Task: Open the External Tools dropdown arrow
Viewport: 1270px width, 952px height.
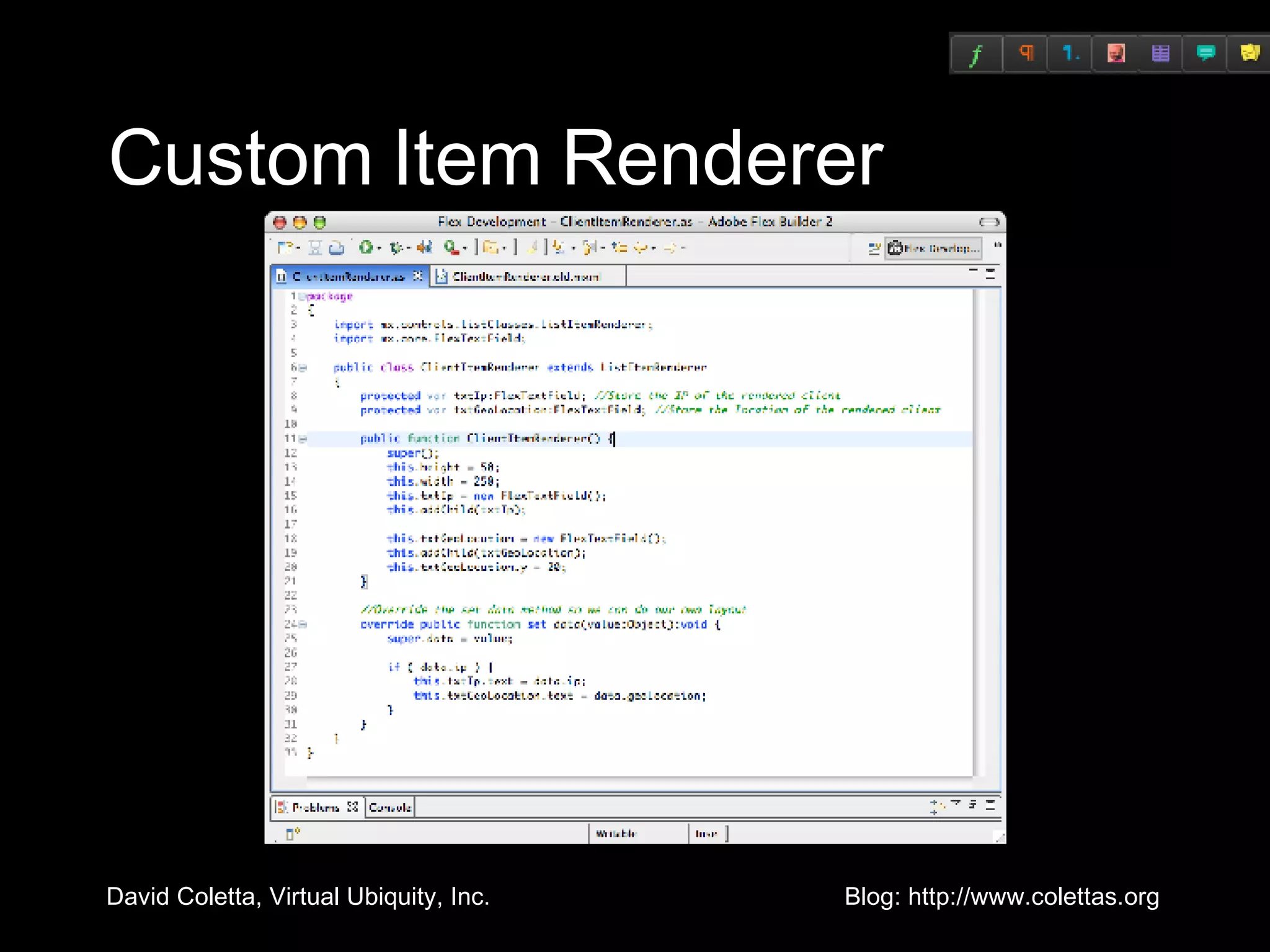Action: (464, 249)
